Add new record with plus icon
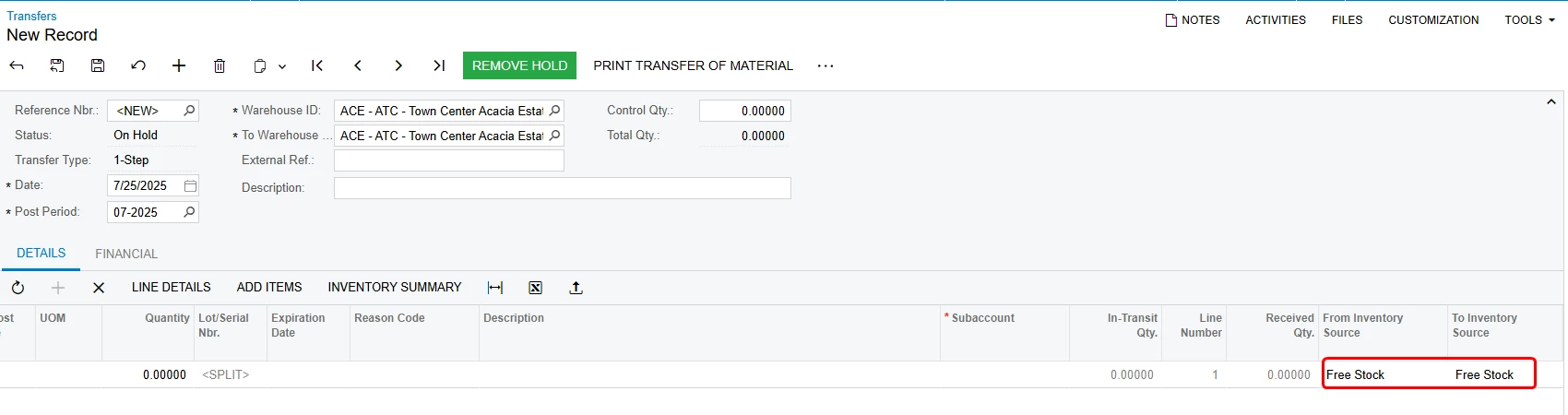Image resolution: width=1568 pixels, height=415 pixels. (179, 65)
